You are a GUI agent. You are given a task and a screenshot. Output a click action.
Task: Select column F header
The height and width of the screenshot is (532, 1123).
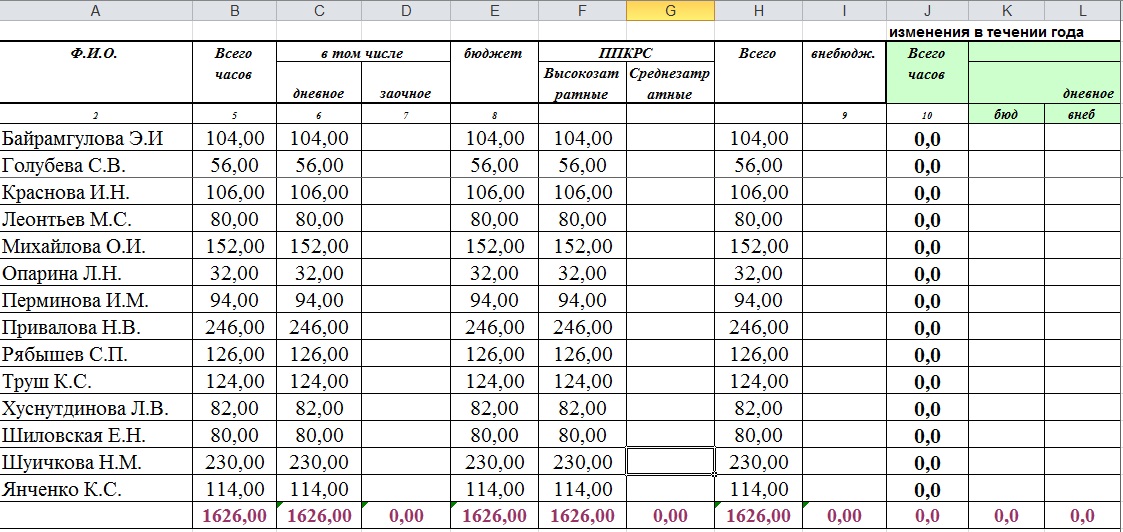point(582,10)
